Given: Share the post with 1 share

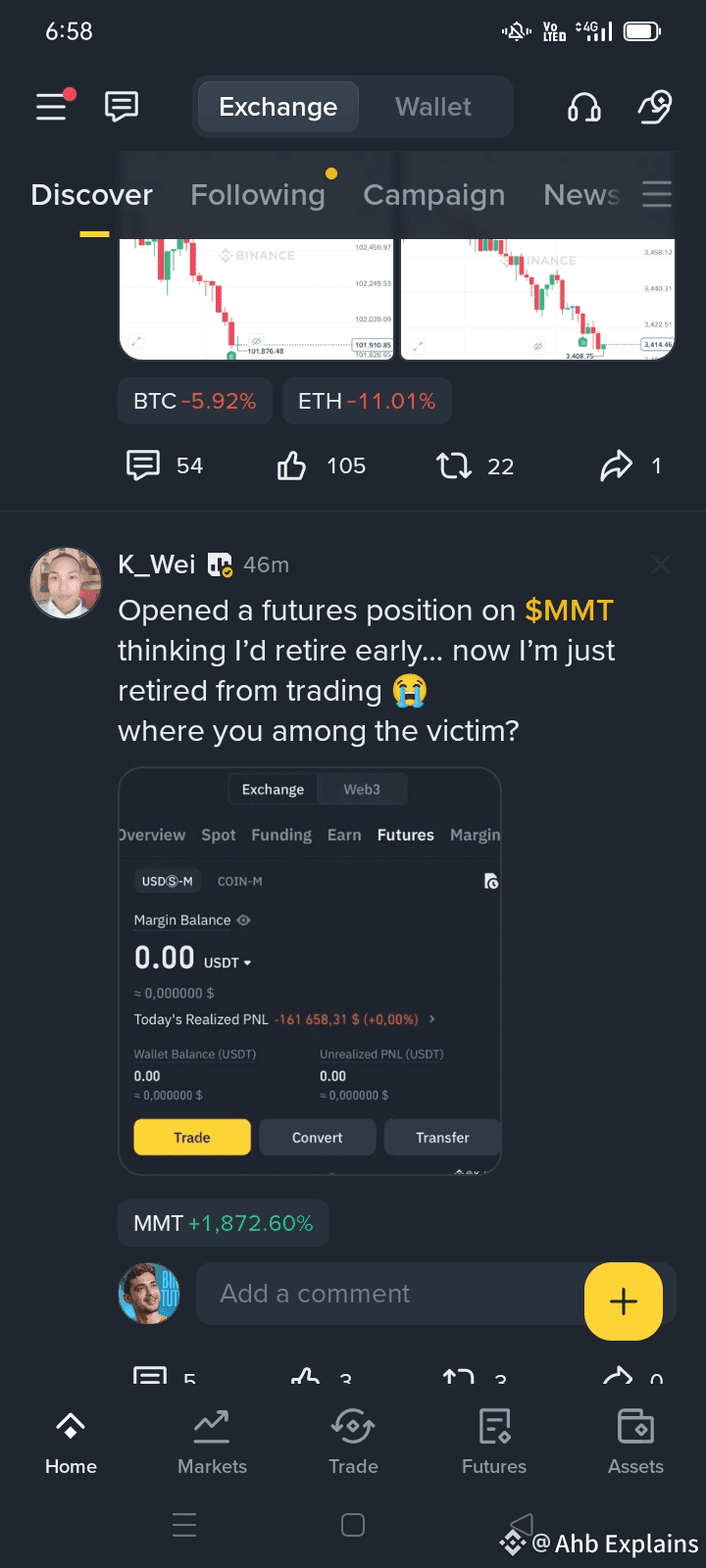Looking at the screenshot, I should (x=616, y=465).
